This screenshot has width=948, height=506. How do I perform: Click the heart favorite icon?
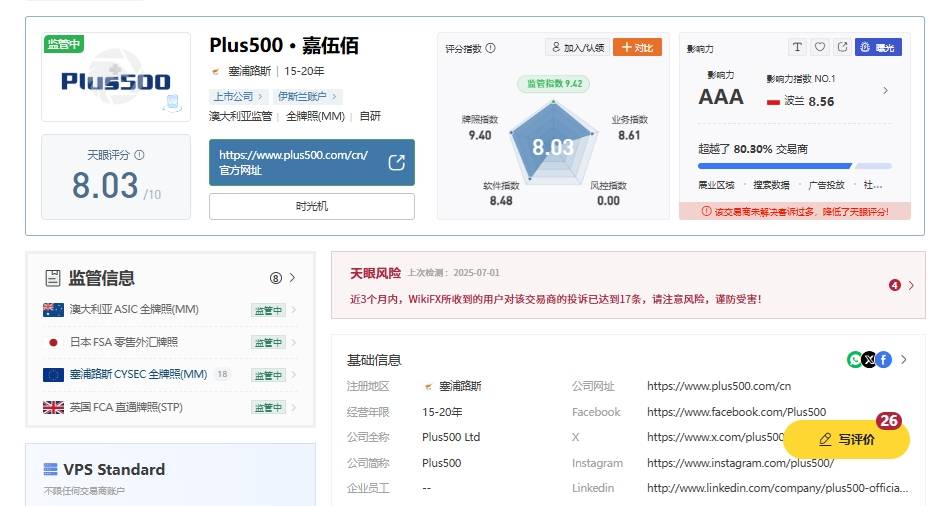pos(820,47)
